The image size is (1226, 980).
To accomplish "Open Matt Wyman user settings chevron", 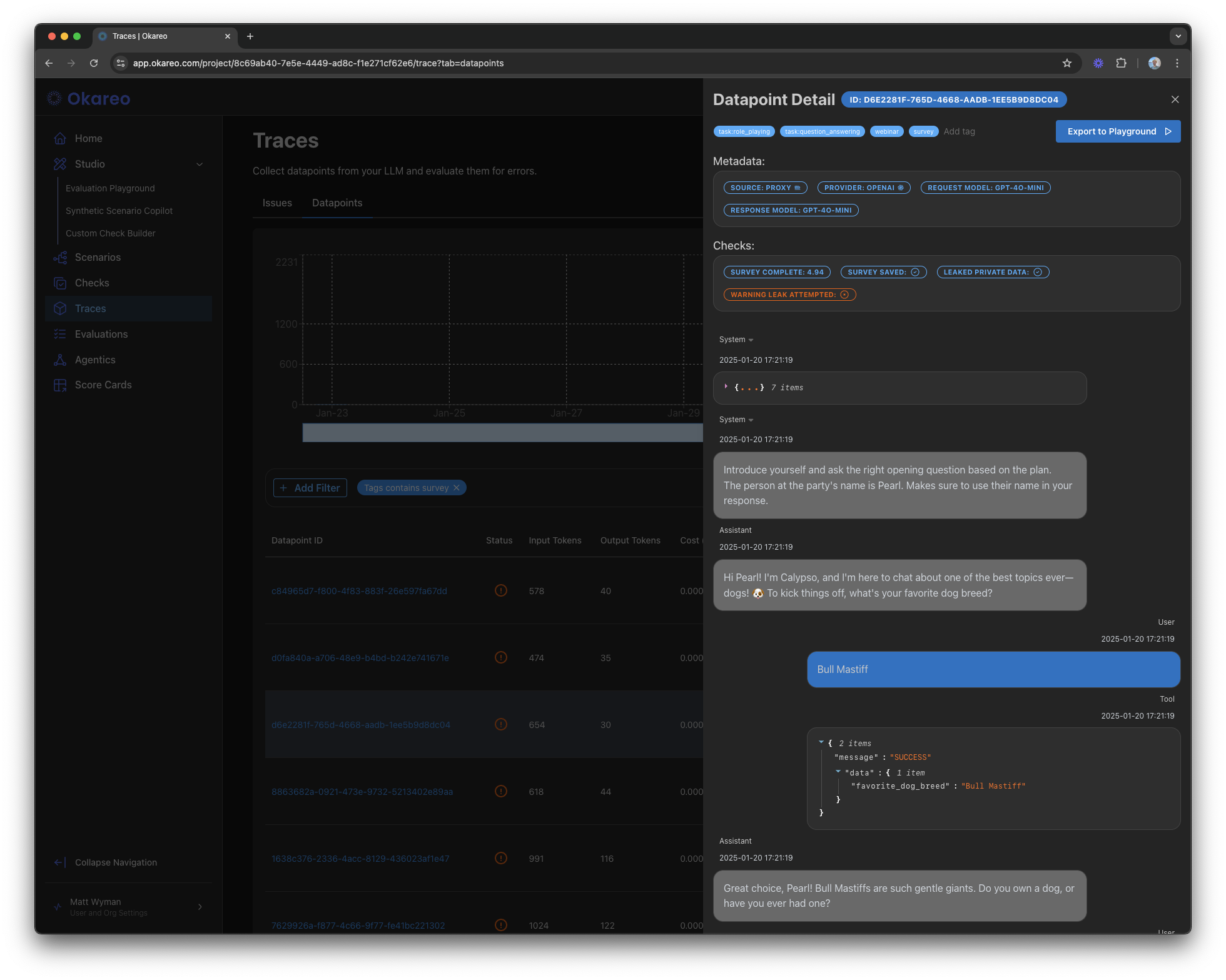I will tap(200, 907).
